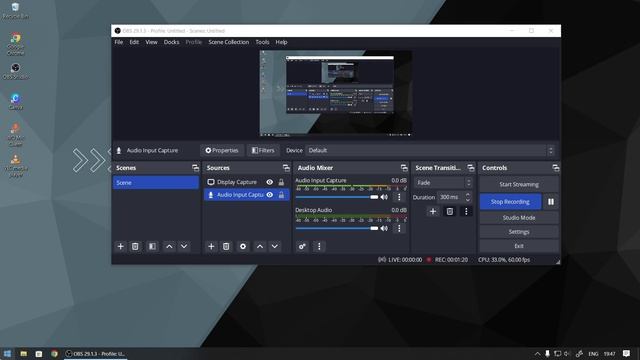Move scene up arrow in Scenes panel
Image resolution: width=640 pixels, height=360 pixels.
coord(169,247)
